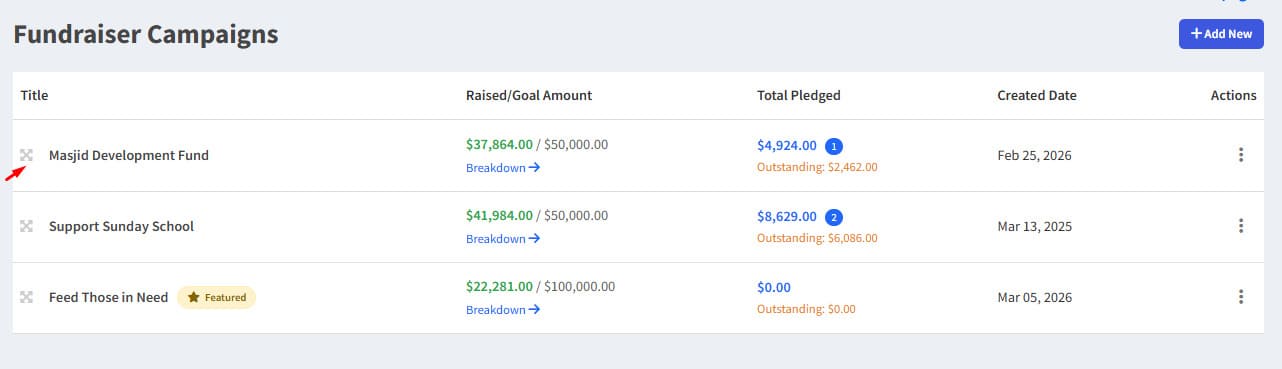Click the $4,924.00 total pledged amount
The width and height of the screenshot is (1282, 369).
(x=787, y=146)
